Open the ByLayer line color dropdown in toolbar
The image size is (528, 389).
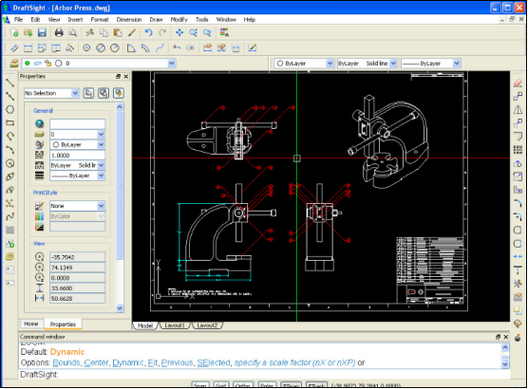pyautogui.click(x=330, y=63)
